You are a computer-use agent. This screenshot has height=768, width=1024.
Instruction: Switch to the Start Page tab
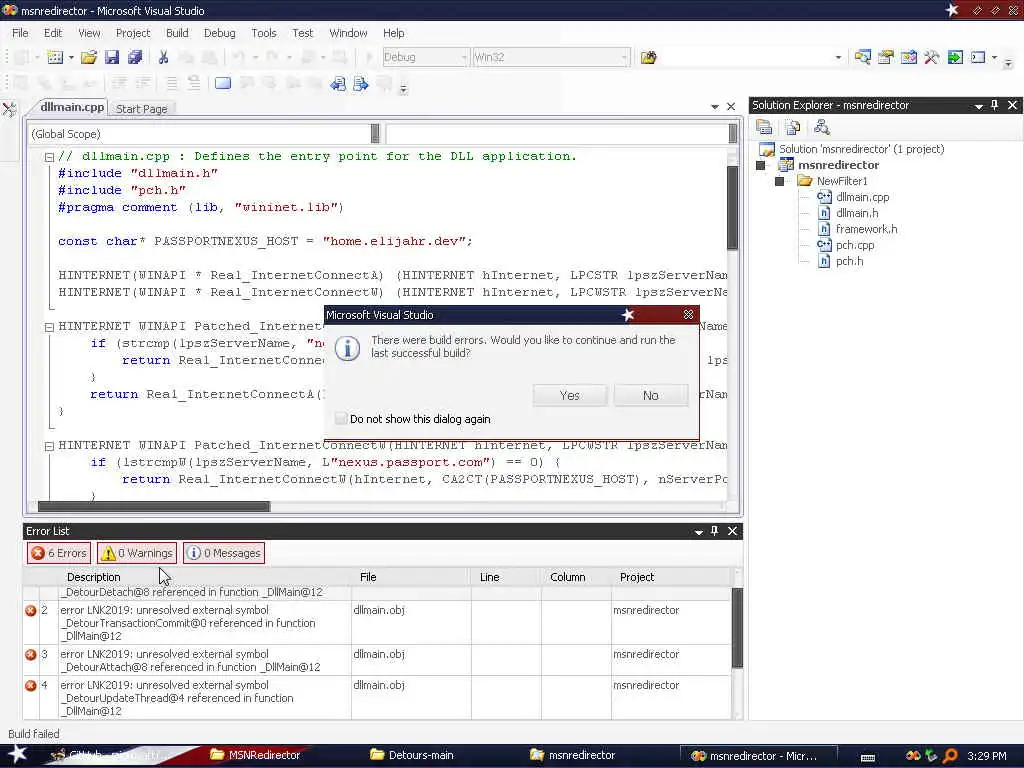tap(142, 109)
